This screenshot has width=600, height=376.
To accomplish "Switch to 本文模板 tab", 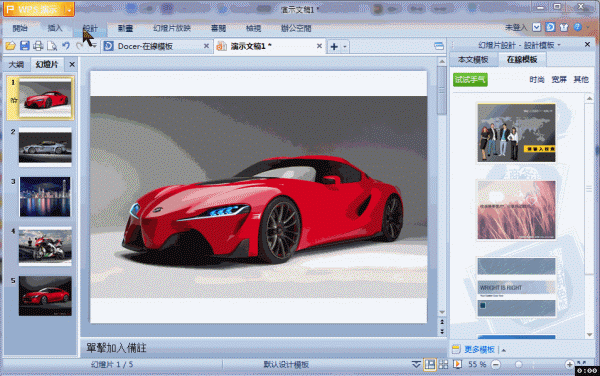I will point(473,60).
